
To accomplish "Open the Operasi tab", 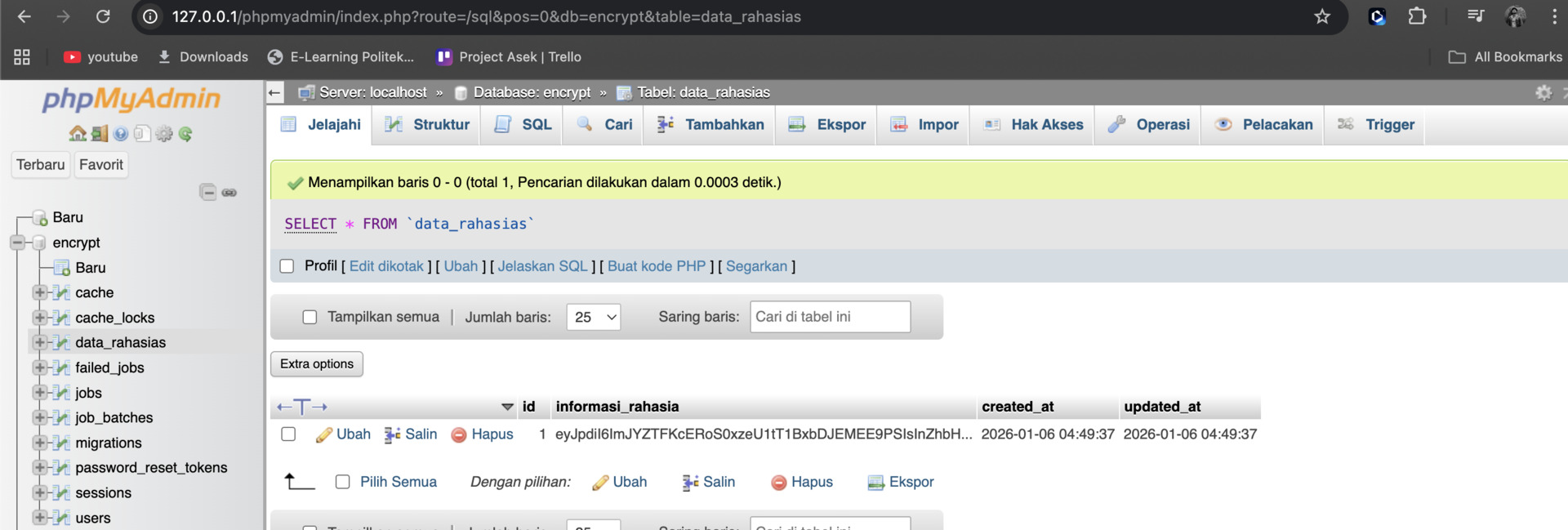I will click(1149, 125).
